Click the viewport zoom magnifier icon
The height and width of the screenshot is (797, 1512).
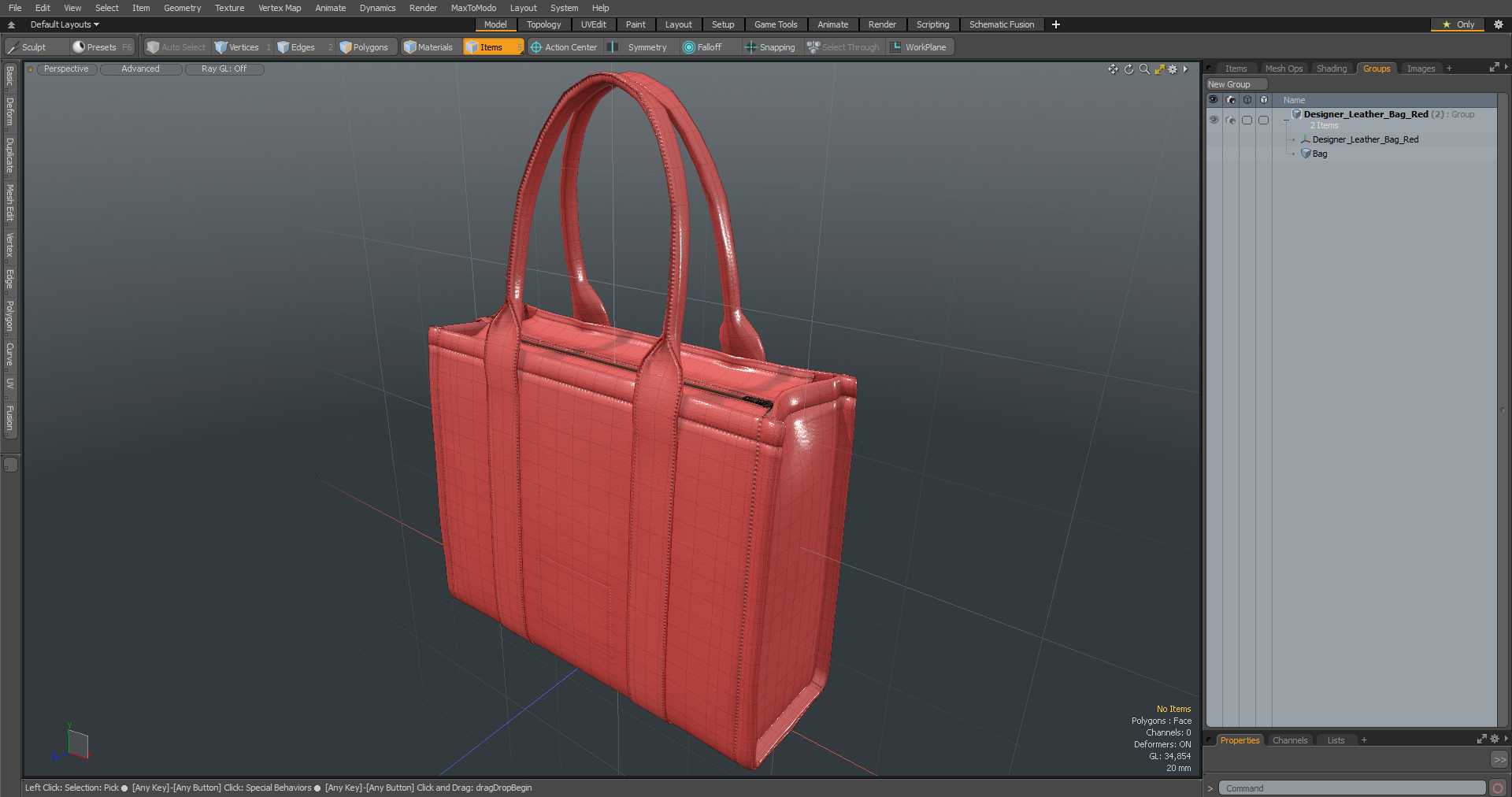1144,69
